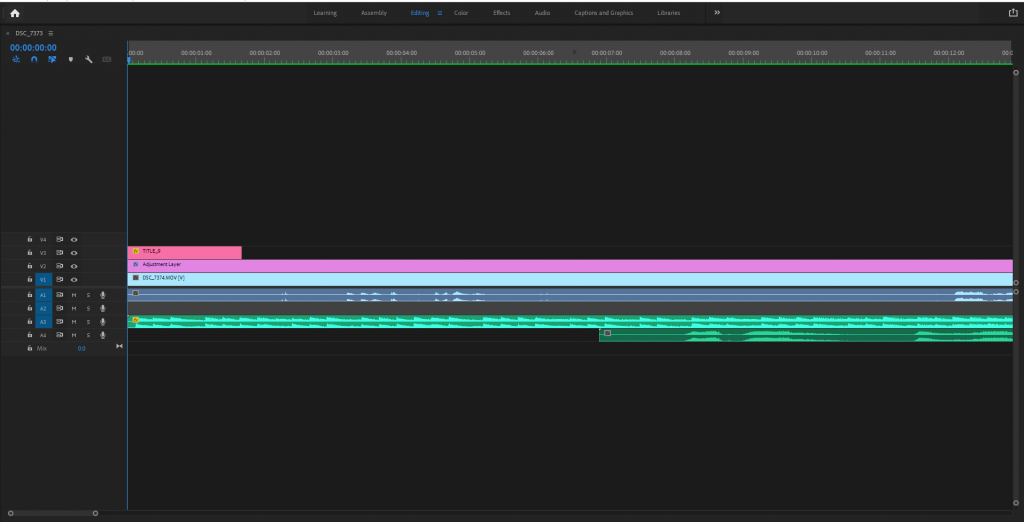
Task: Toggle Snap in Timeline magnet icon
Action: 34,59
